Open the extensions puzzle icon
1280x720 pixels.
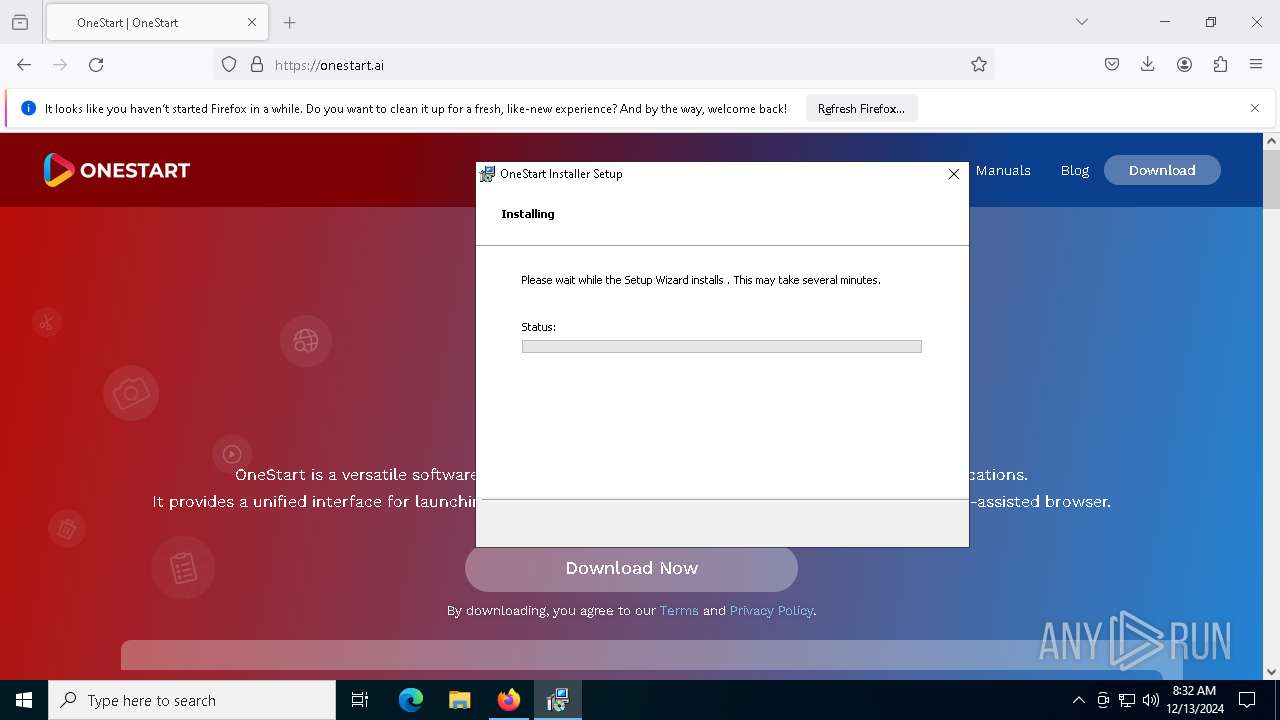click(x=1220, y=64)
